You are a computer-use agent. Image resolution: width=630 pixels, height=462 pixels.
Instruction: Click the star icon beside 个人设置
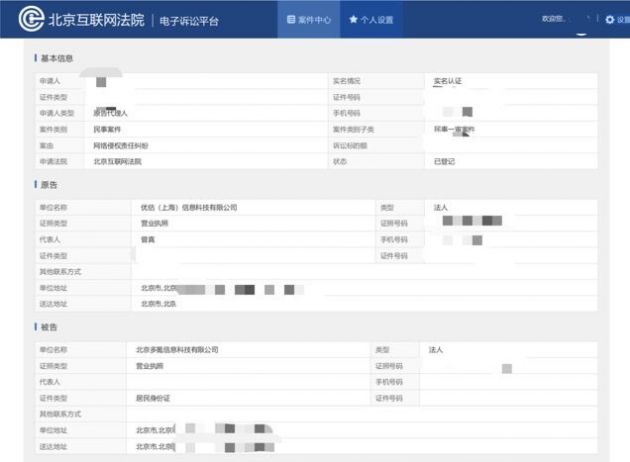tap(353, 19)
